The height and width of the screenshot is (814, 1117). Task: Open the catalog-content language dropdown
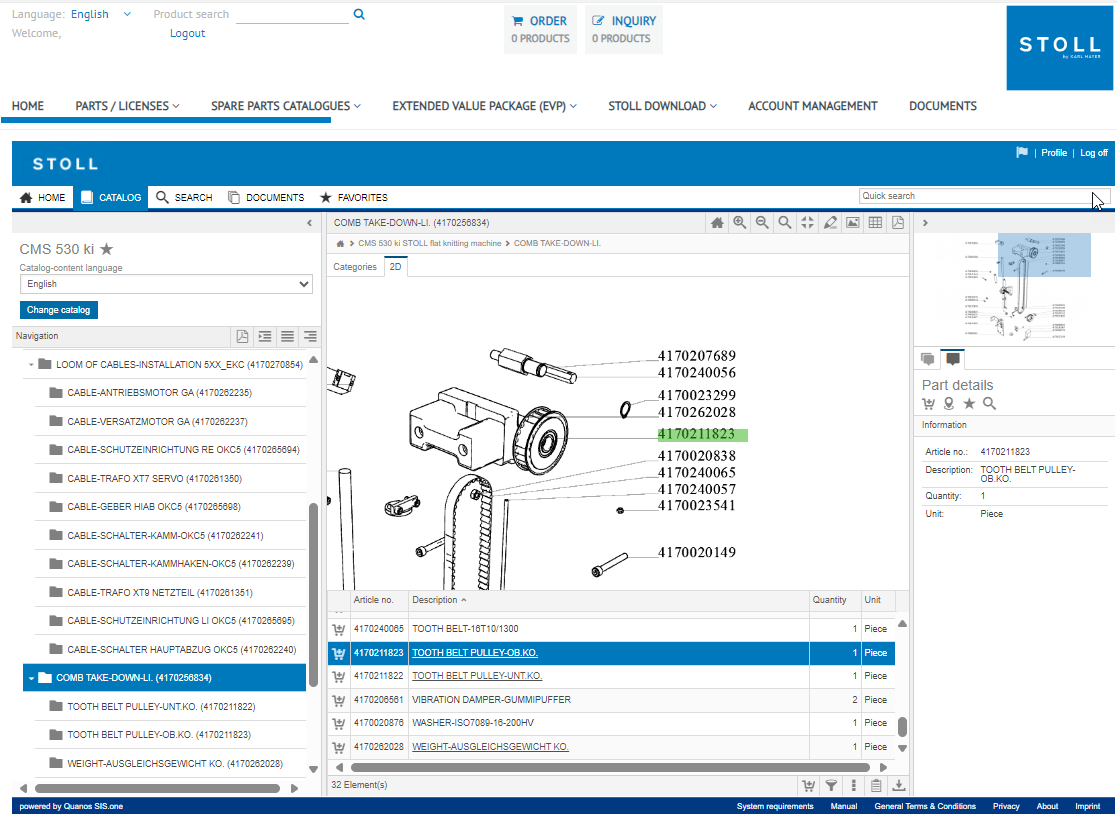pos(166,283)
